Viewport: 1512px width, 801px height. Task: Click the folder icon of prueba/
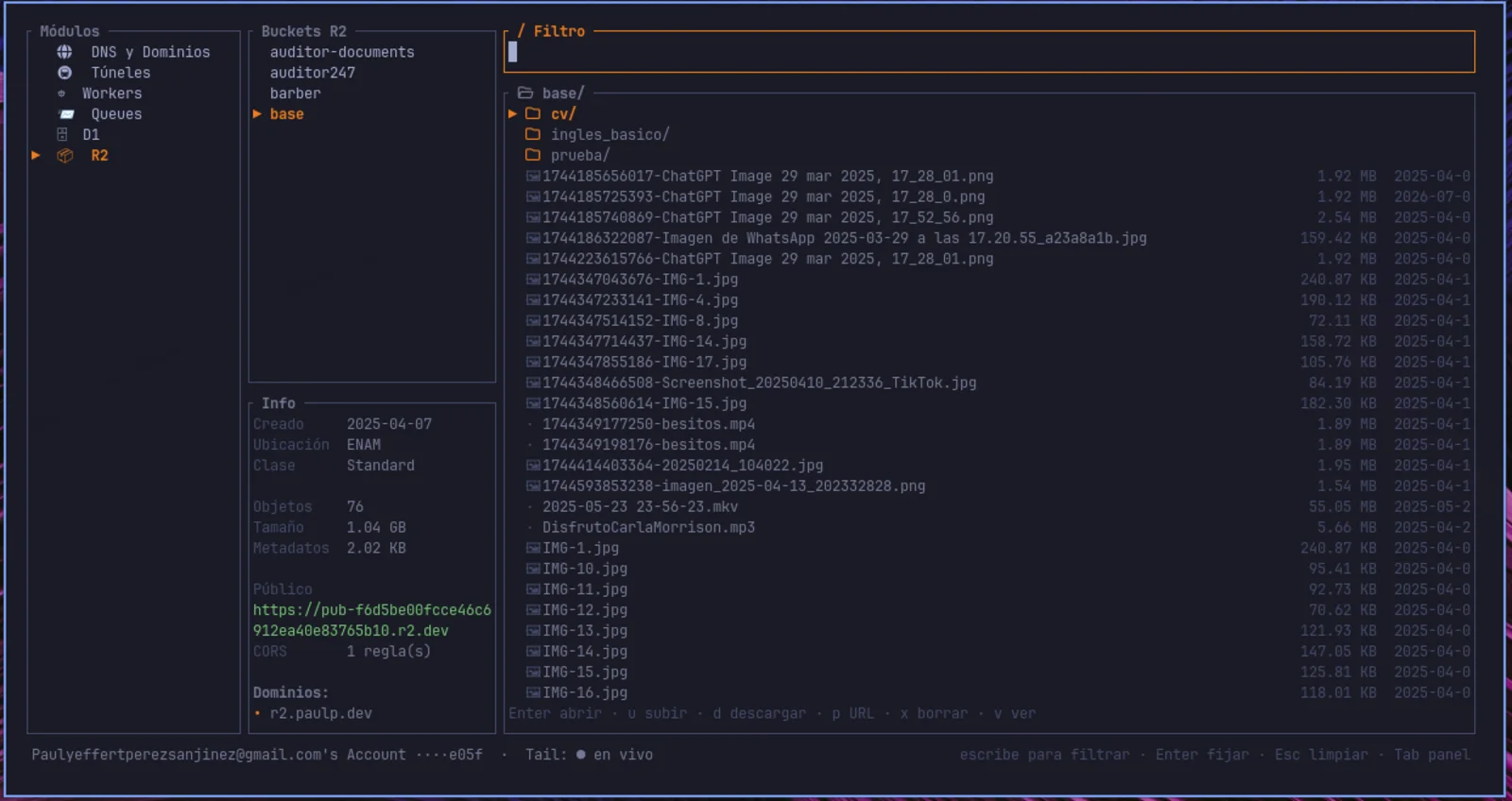coord(533,156)
